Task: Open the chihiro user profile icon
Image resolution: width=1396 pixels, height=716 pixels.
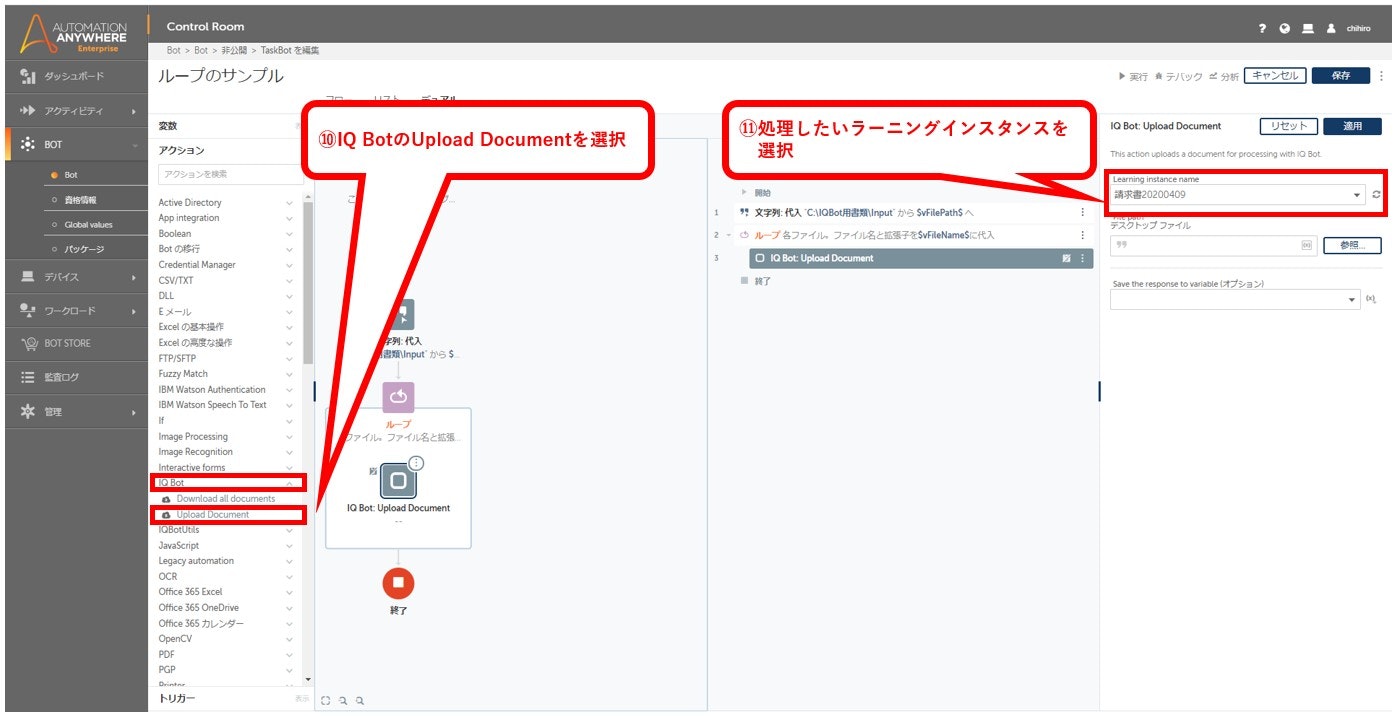Action: pyautogui.click(x=1331, y=29)
